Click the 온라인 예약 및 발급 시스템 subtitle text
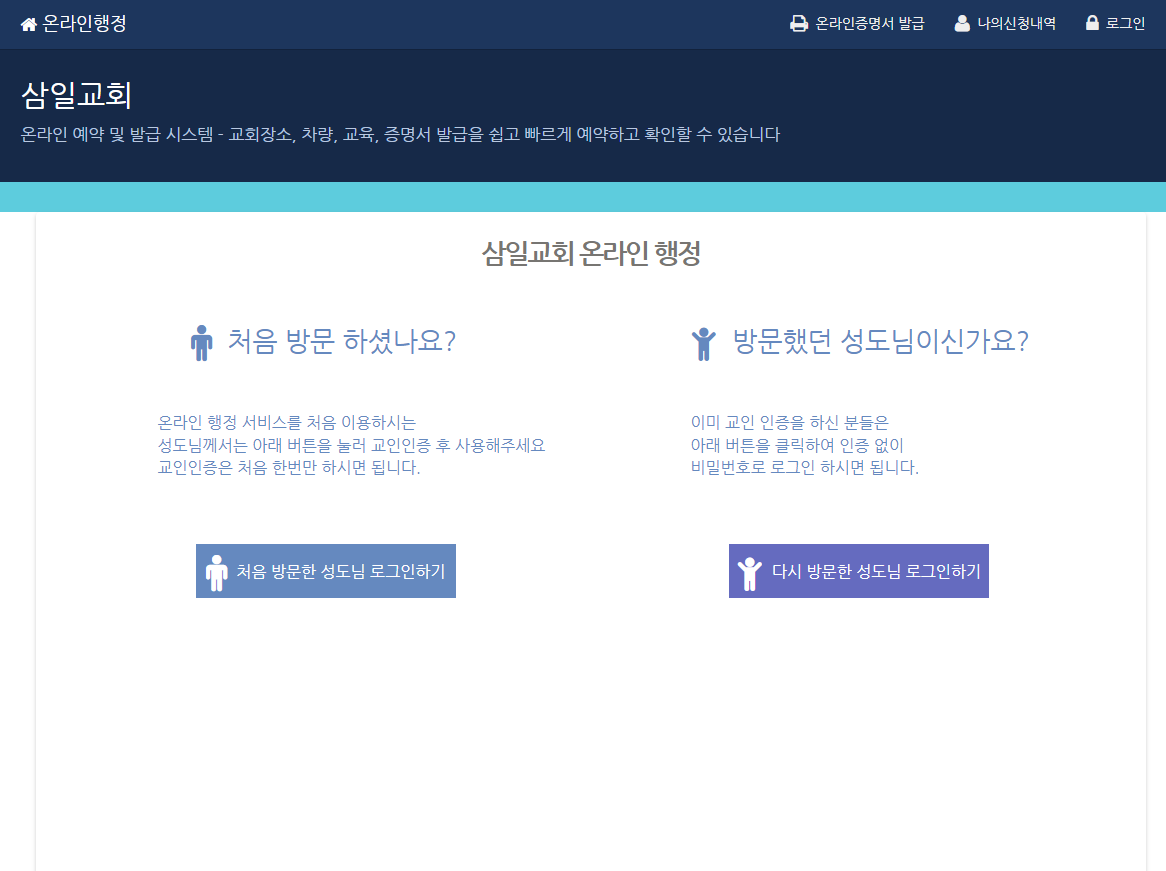This screenshot has width=1166, height=871. click(x=400, y=134)
